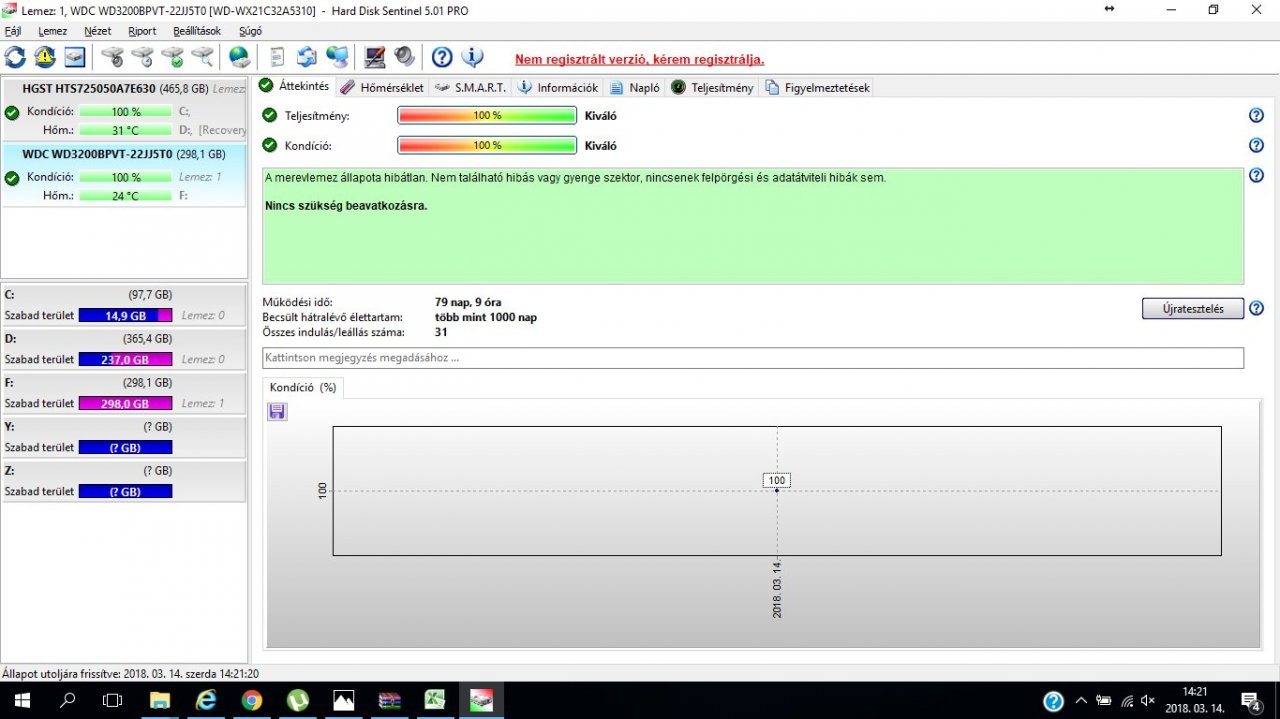Click the Újratesztelés button

tap(1192, 308)
